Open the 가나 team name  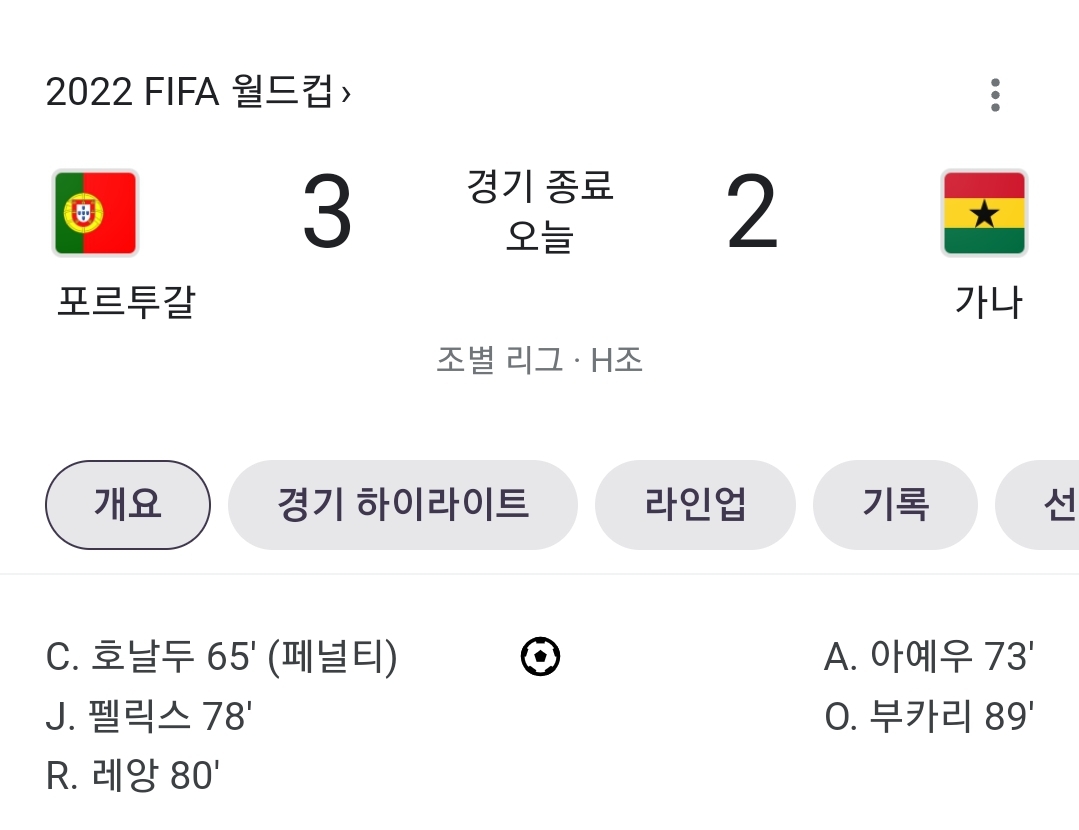coord(989,302)
